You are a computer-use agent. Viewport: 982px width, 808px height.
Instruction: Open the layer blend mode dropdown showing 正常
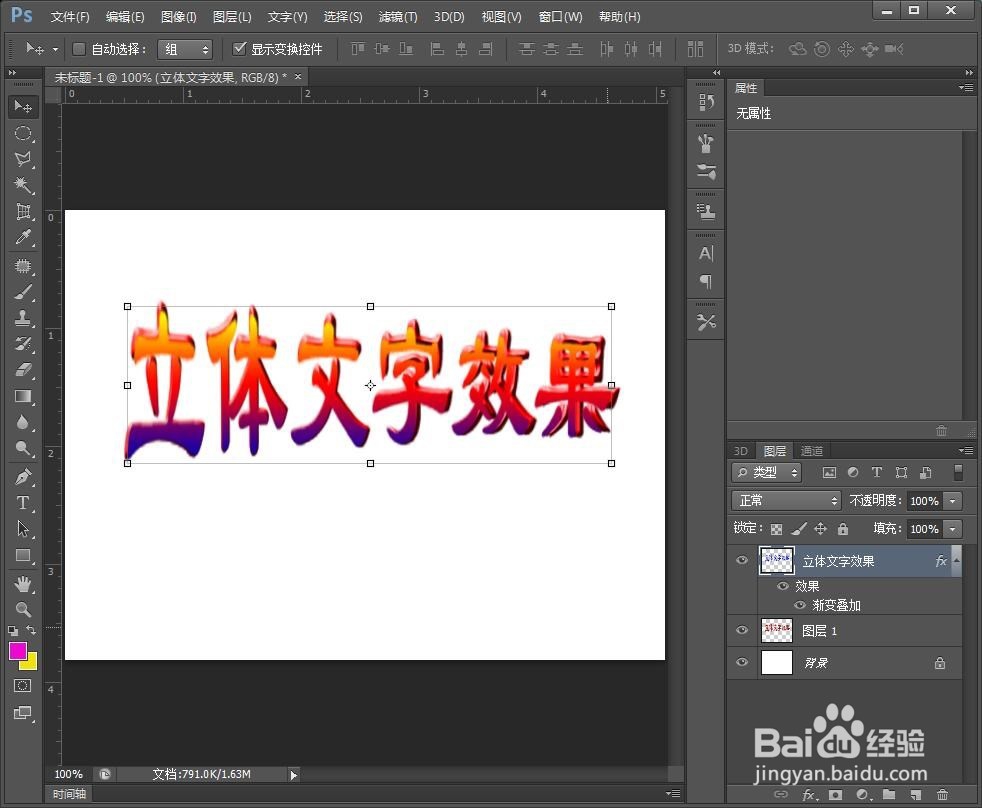click(786, 500)
